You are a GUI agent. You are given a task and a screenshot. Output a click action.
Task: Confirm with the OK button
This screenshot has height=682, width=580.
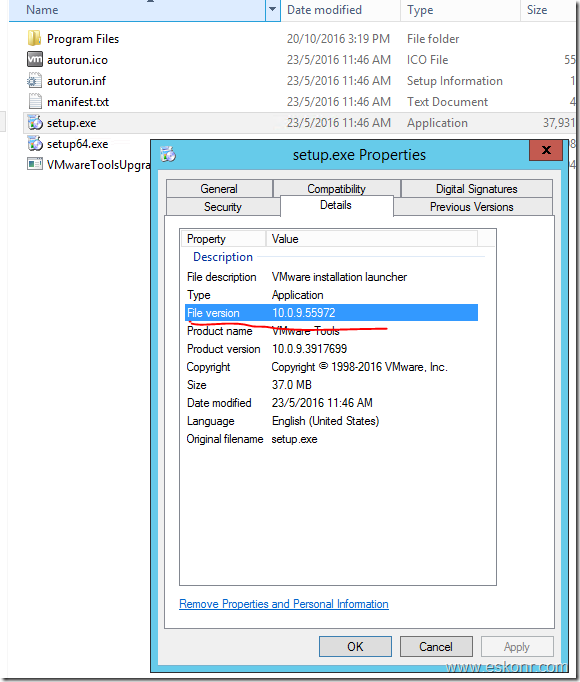[x=355, y=647]
